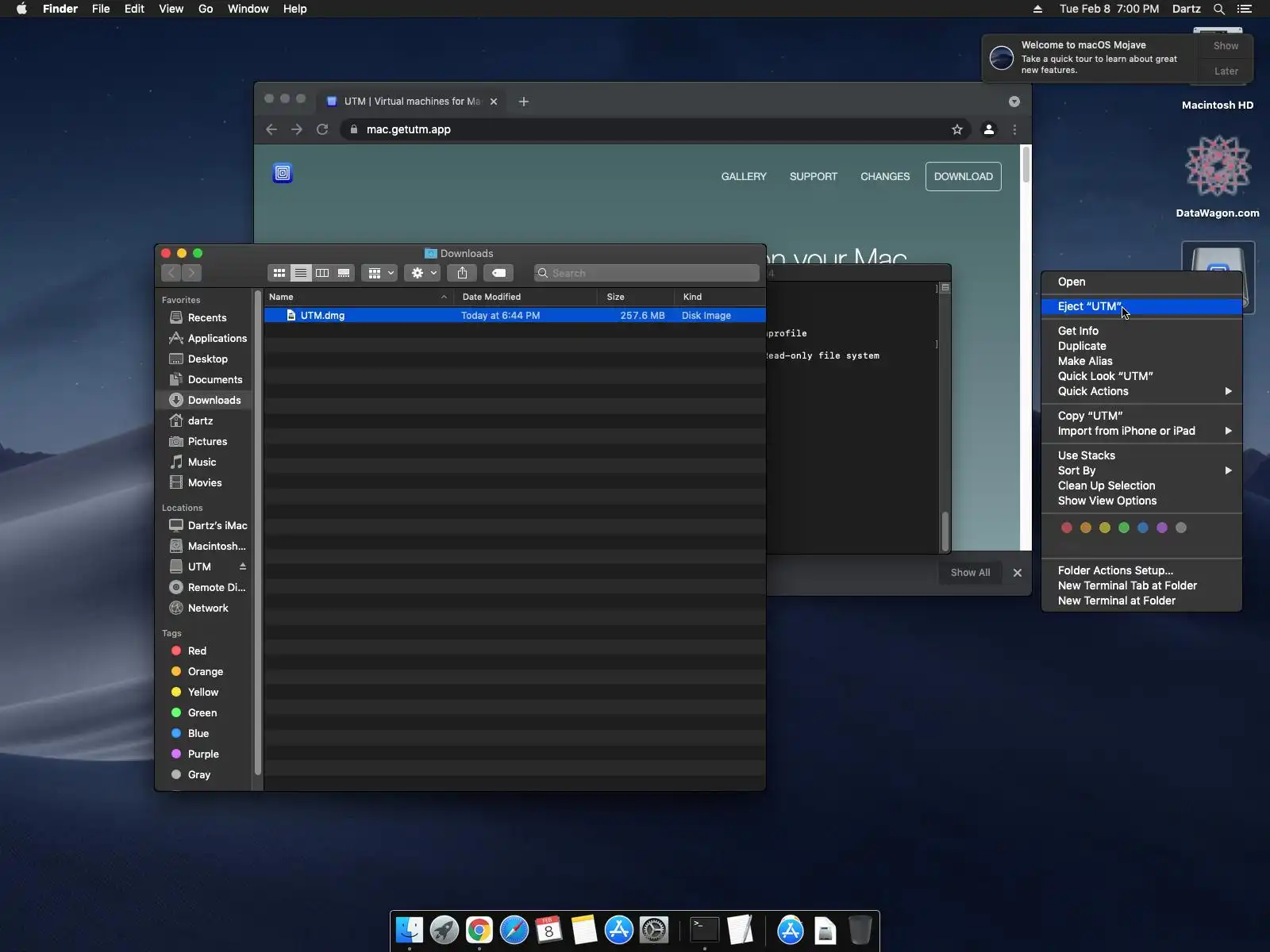Apply green tag color in context menu
The height and width of the screenshot is (952, 1270).
tap(1124, 528)
